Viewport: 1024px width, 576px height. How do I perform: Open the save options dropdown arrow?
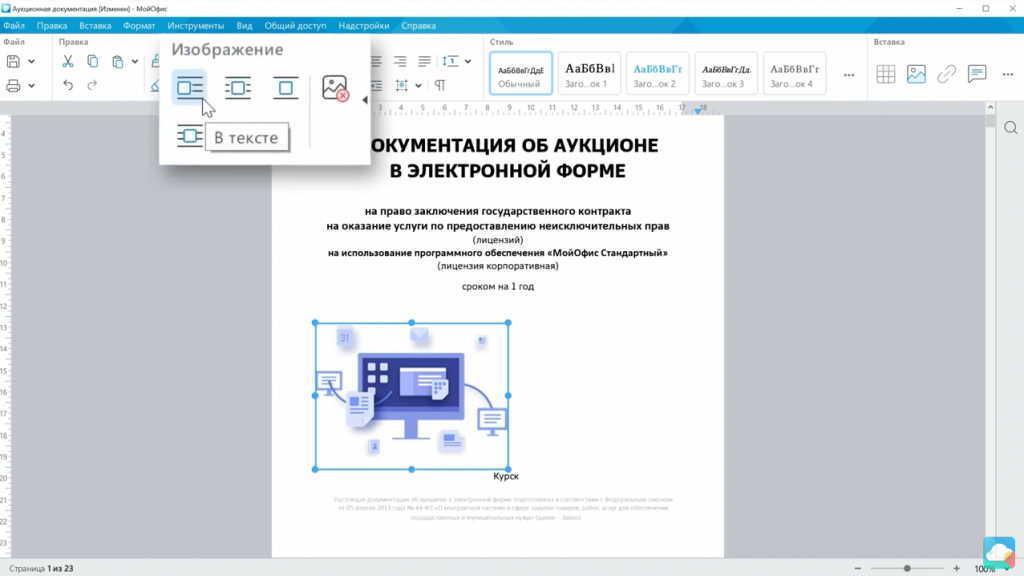point(31,61)
